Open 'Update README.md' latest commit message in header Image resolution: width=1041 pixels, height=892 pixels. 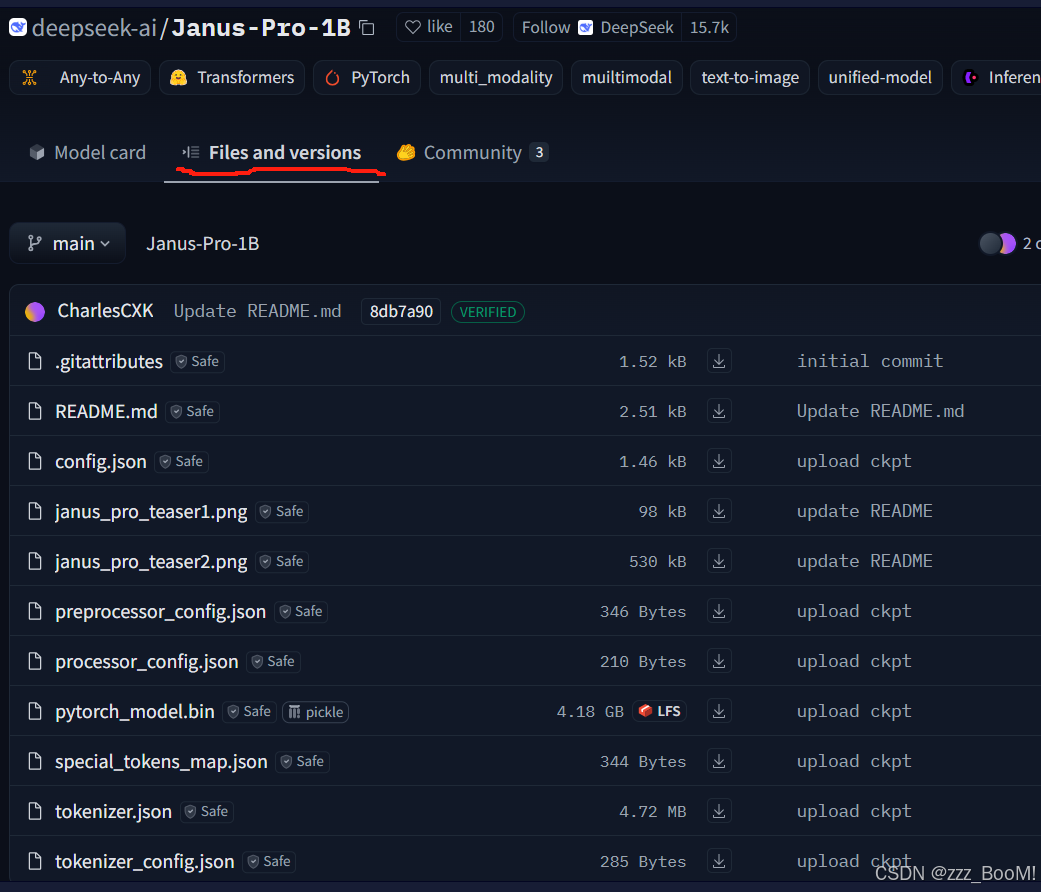click(258, 311)
